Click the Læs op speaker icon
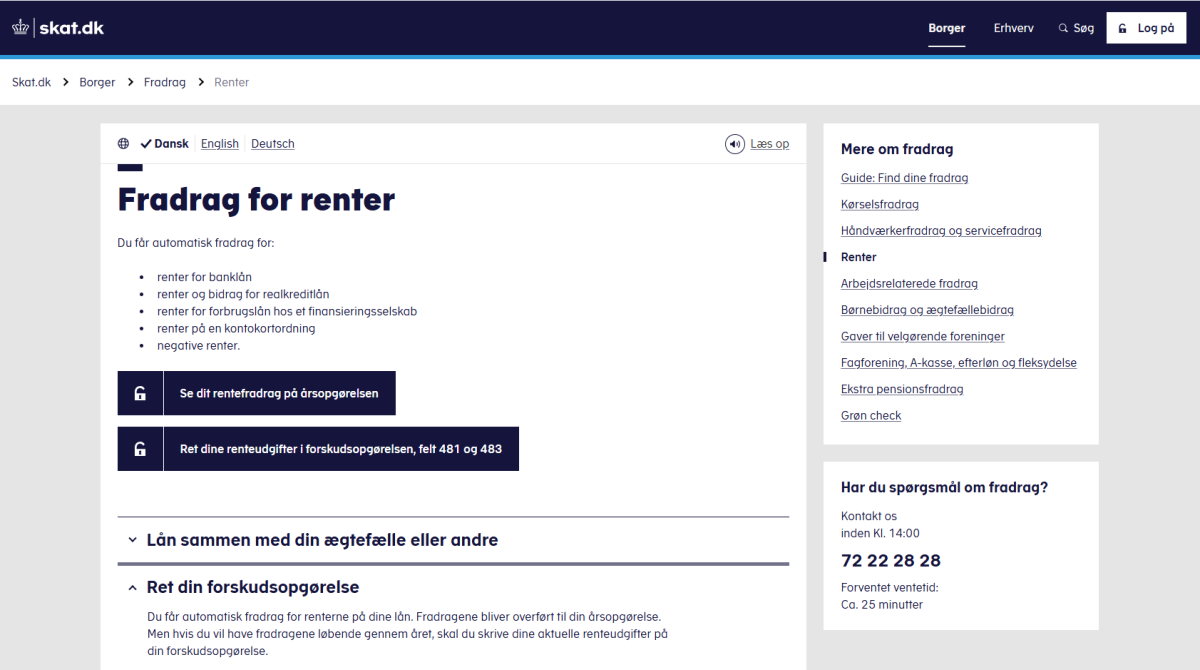The image size is (1200, 670). tap(735, 144)
